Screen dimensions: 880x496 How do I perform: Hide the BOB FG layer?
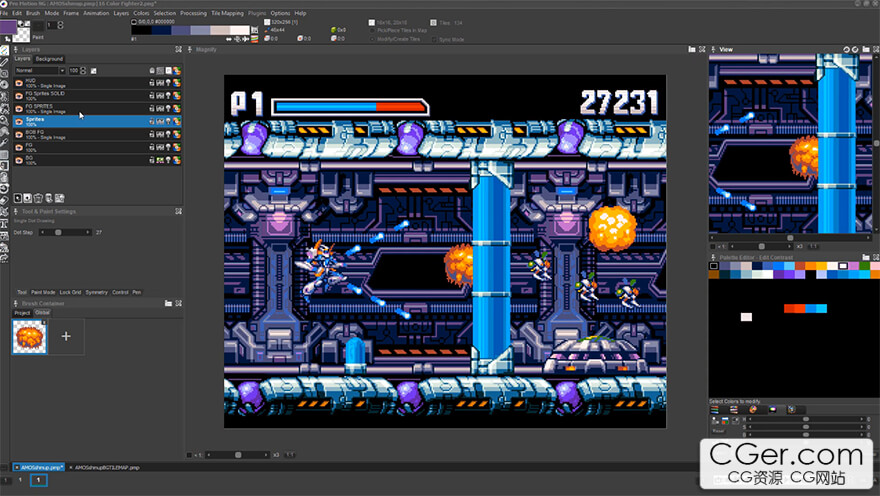click(x=19, y=134)
